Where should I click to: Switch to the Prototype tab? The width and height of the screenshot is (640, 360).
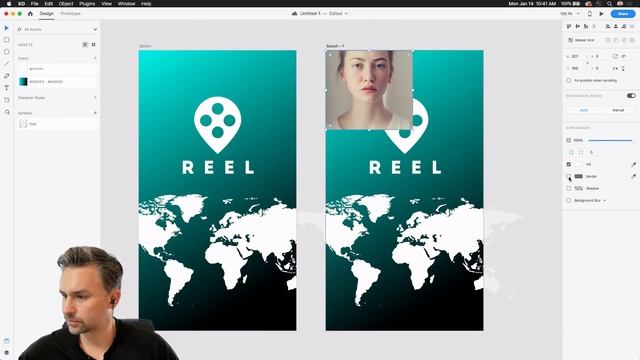70,13
